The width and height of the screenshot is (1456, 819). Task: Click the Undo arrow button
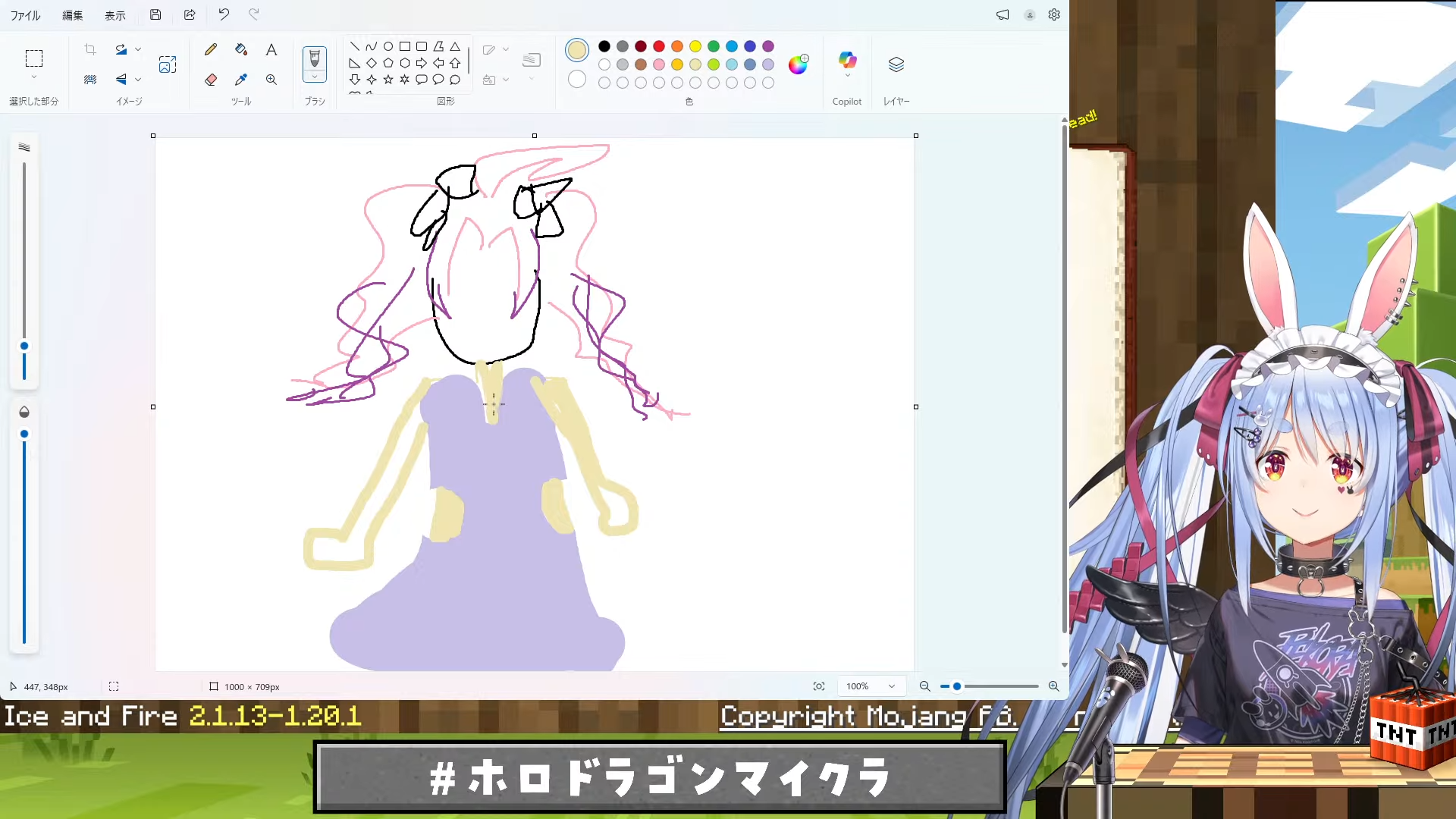pos(224,14)
